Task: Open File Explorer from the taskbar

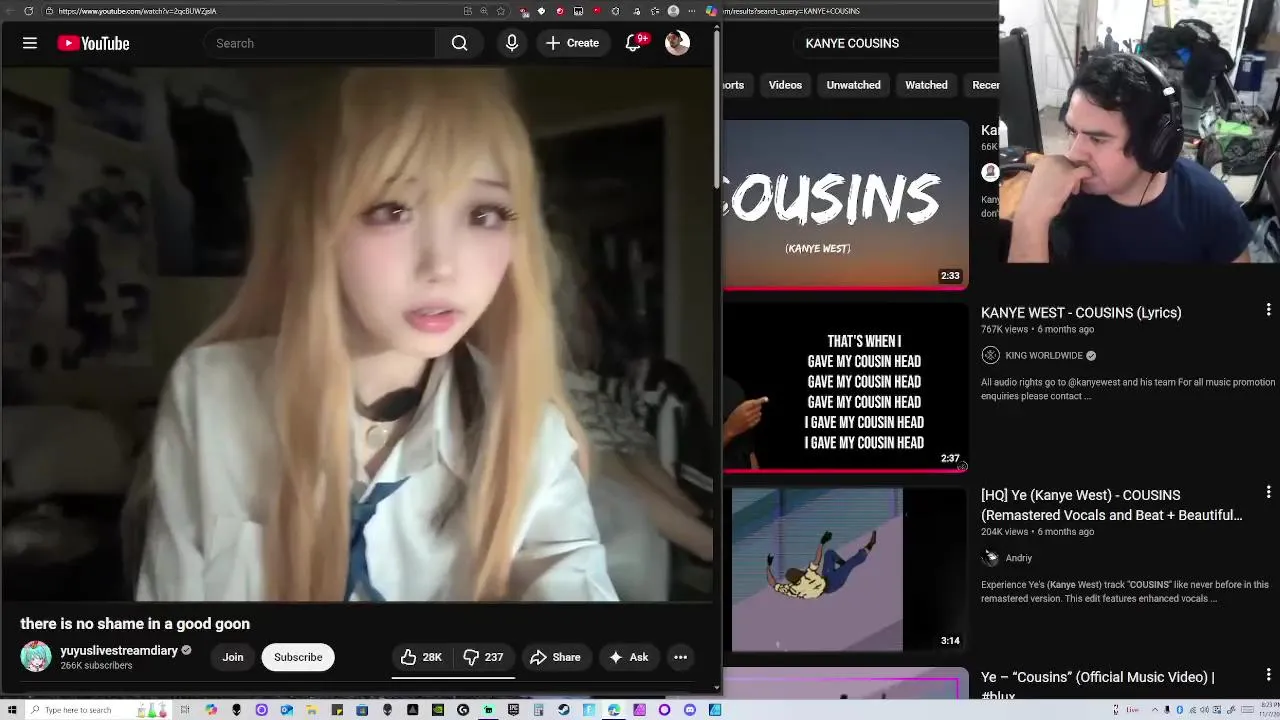Action: tap(312, 710)
